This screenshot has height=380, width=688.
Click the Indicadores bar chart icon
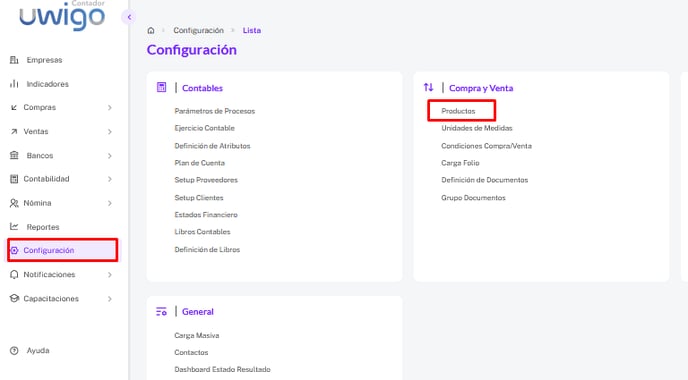click(14, 83)
